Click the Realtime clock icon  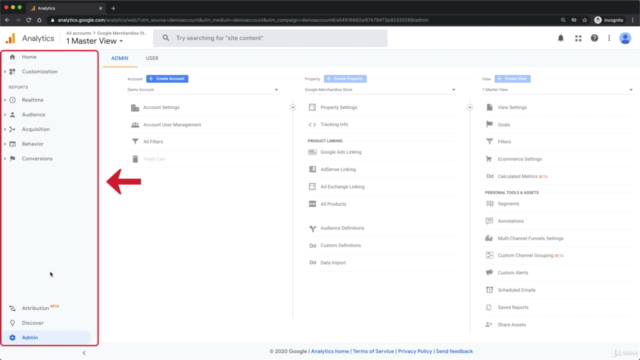(12, 100)
